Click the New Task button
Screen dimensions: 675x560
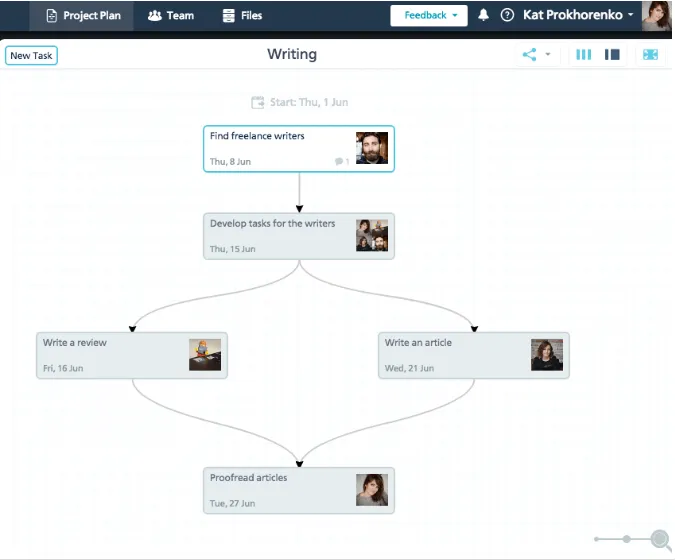coord(31,56)
